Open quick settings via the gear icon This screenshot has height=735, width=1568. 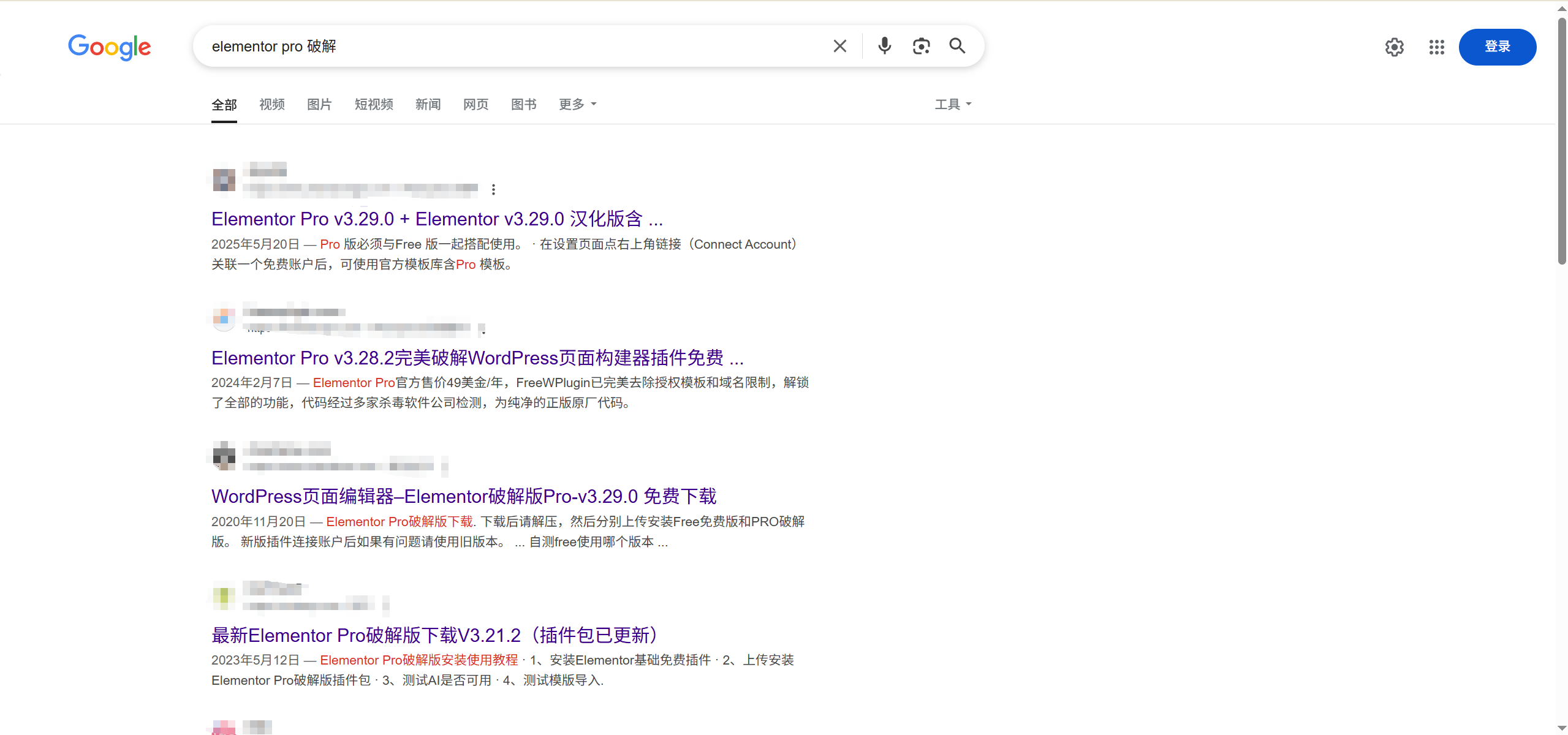pyautogui.click(x=1394, y=47)
